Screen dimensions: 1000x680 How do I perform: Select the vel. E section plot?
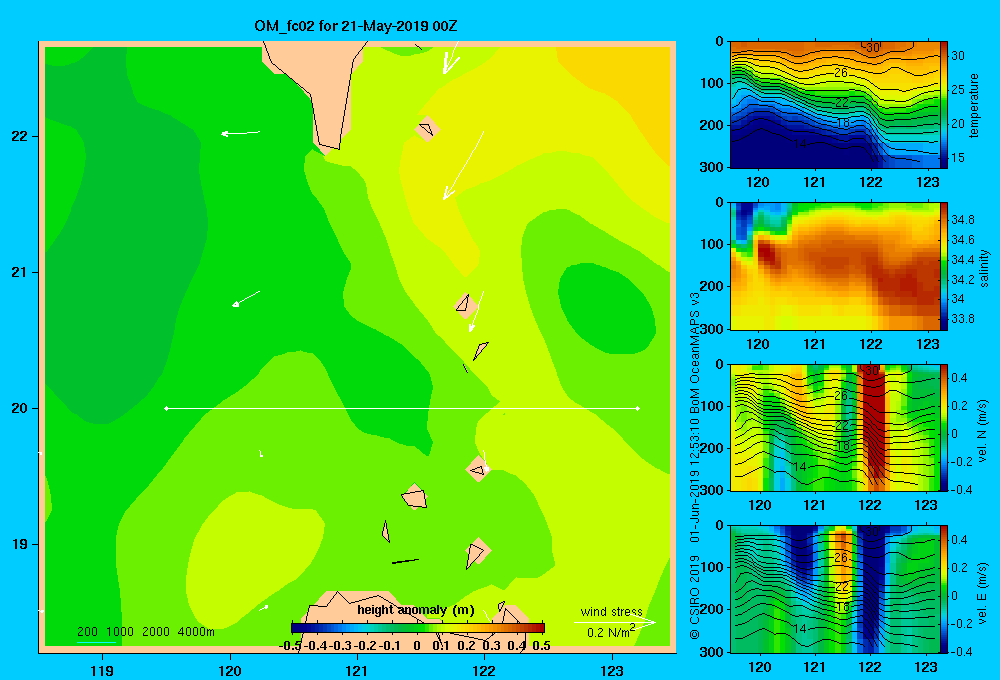click(x=835, y=589)
